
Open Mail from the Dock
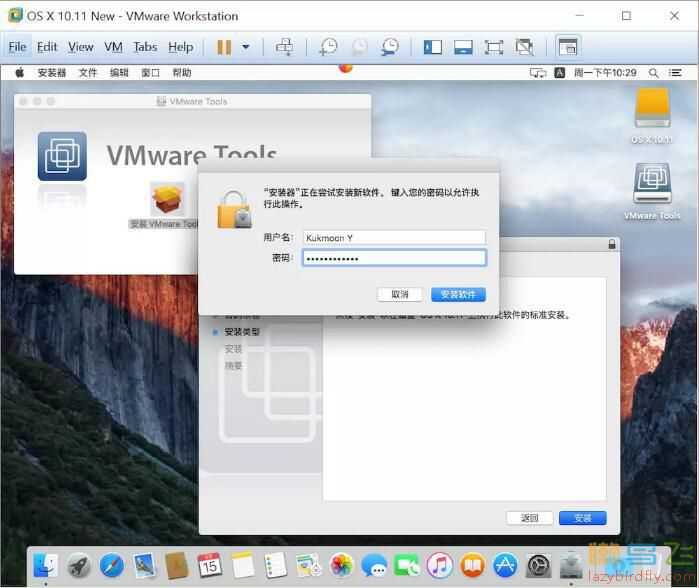click(144, 566)
